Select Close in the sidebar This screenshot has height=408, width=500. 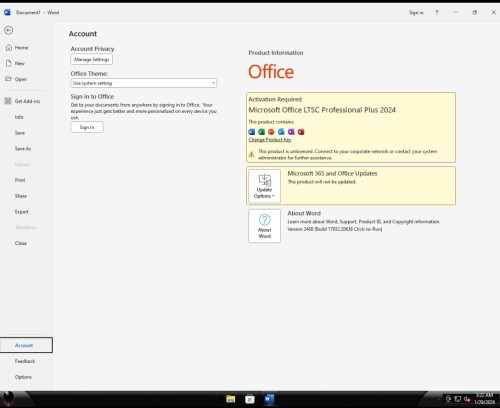pos(21,243)
